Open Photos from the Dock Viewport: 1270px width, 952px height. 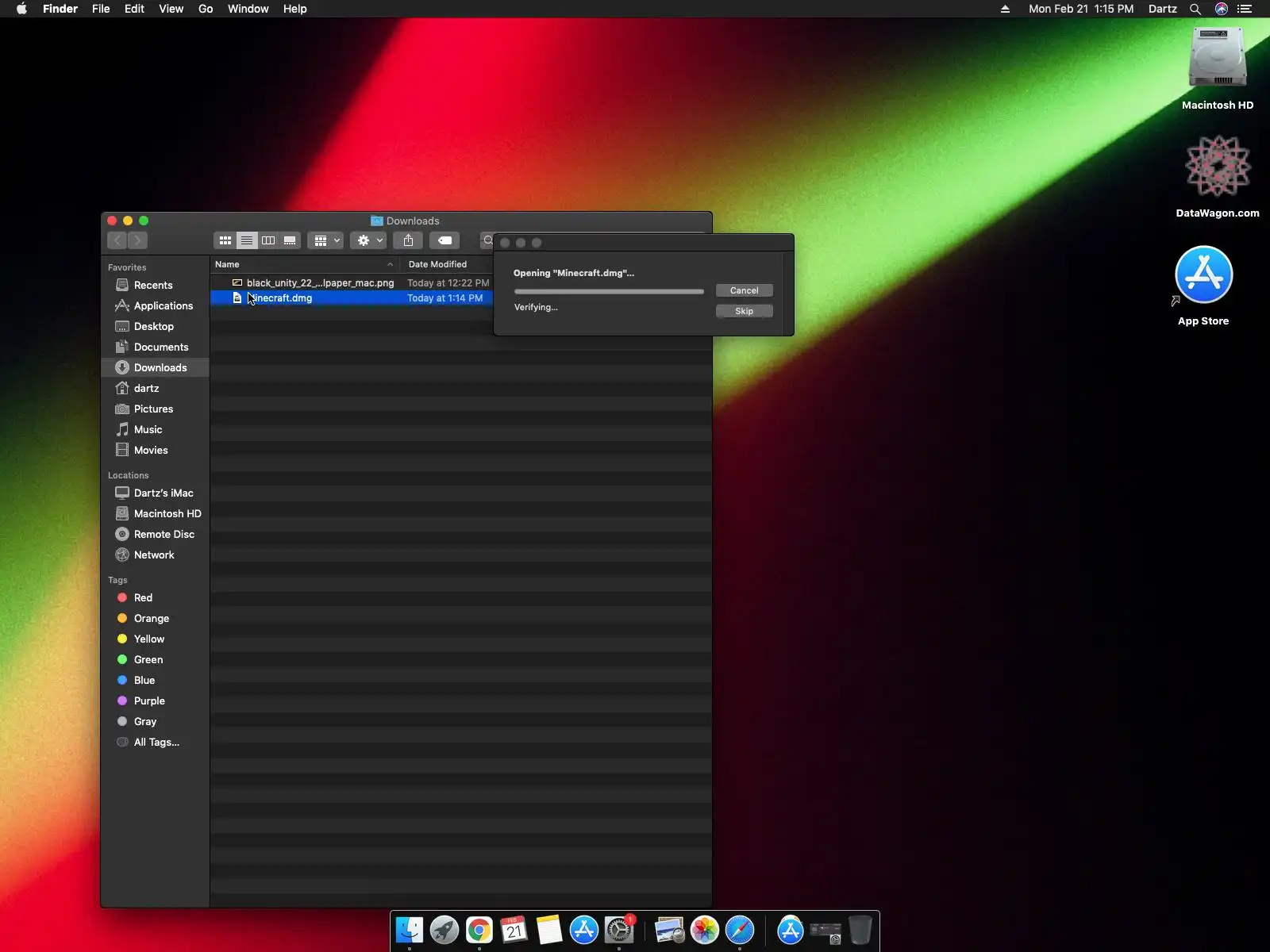(705, 930)
